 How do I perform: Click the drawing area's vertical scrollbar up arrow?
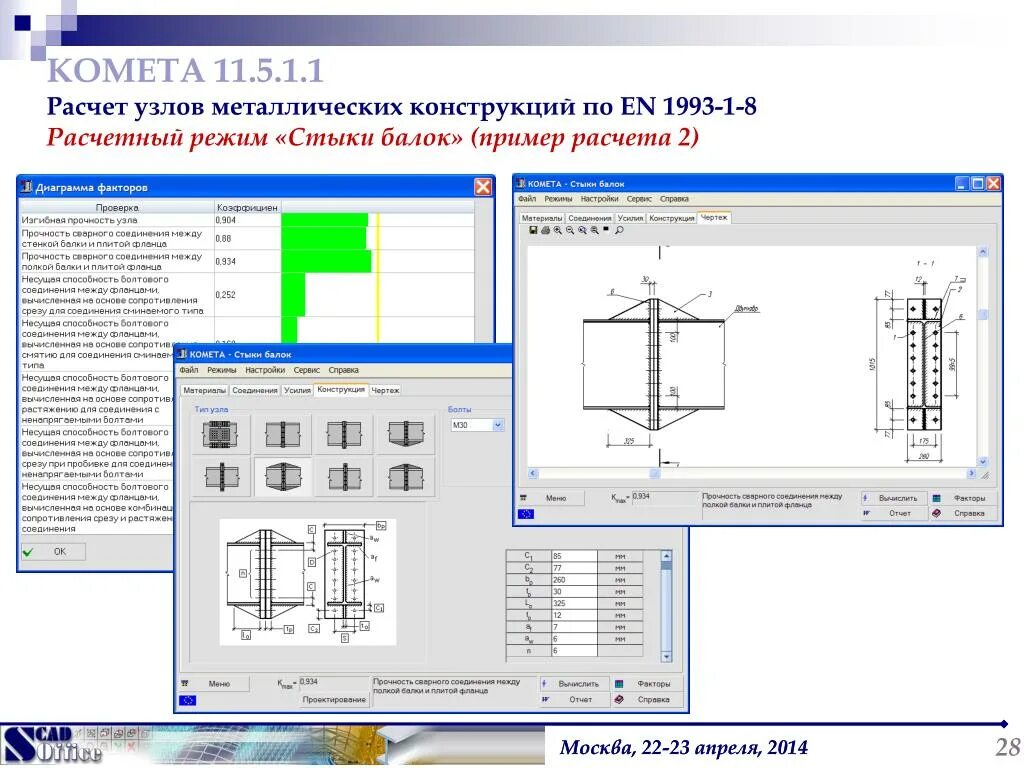click(983, 251)
